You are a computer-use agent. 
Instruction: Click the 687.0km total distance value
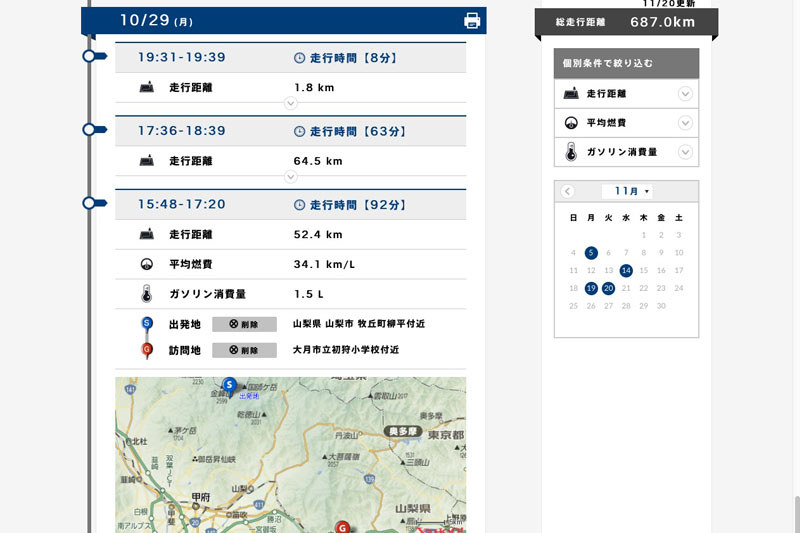point(662,22)
